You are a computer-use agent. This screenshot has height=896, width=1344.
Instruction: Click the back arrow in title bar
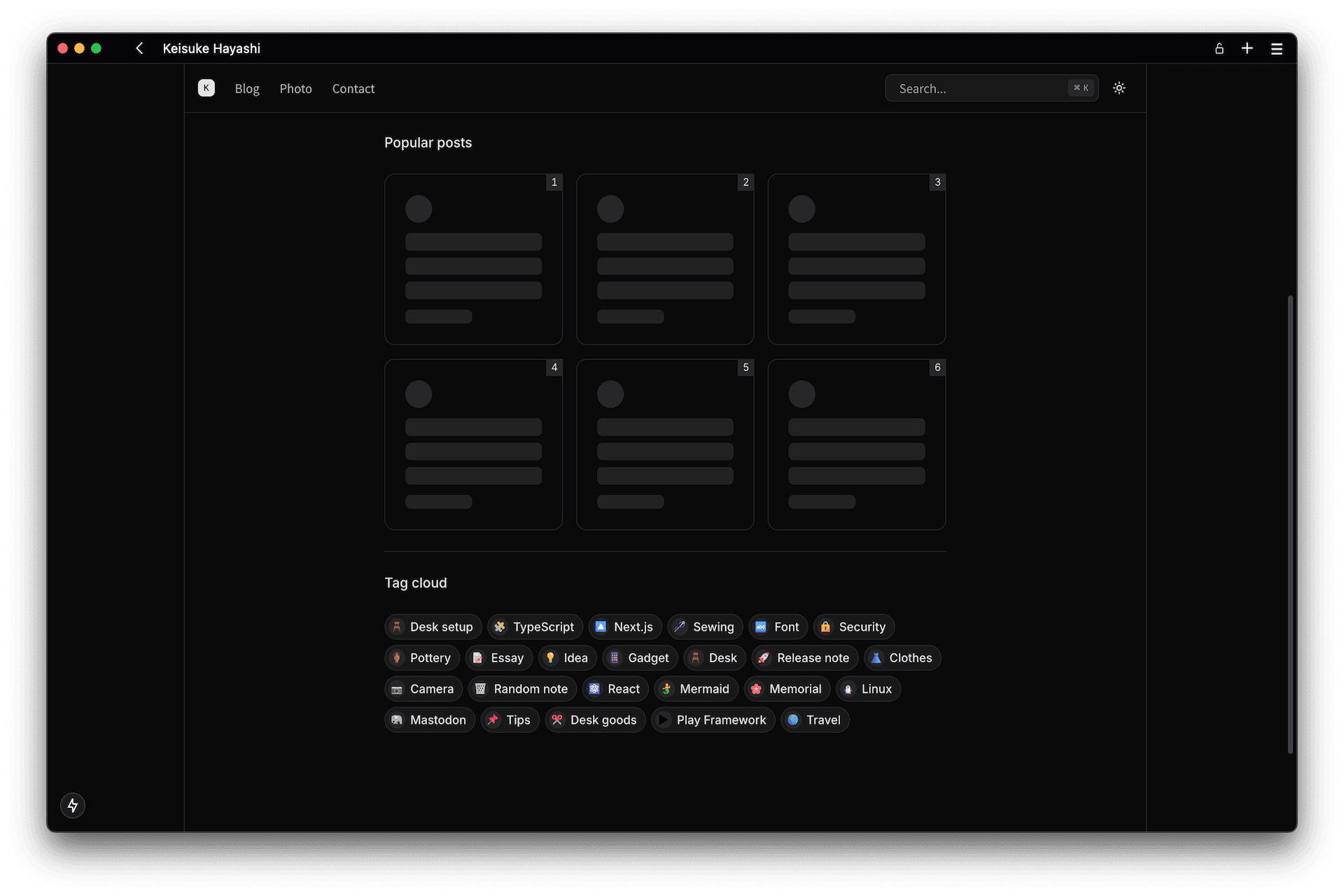(139, 48)
